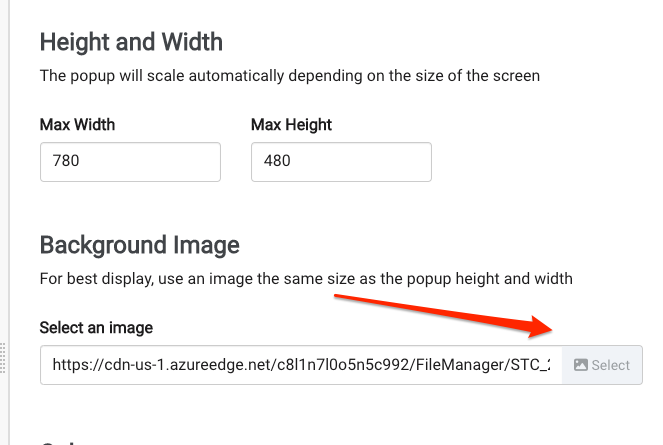Viewport: 663px width, 445px height.
Task: Focus the Max Height field showing 480
Action: (341, 162)
